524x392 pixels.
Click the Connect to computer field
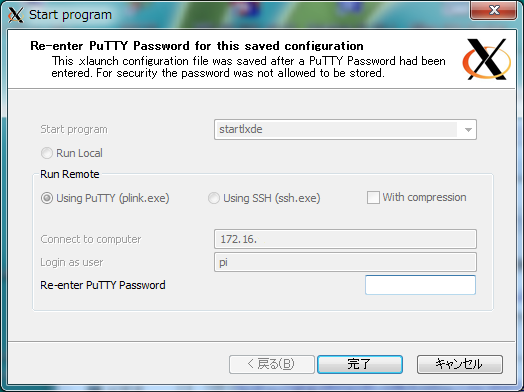[x=345, y=239]
